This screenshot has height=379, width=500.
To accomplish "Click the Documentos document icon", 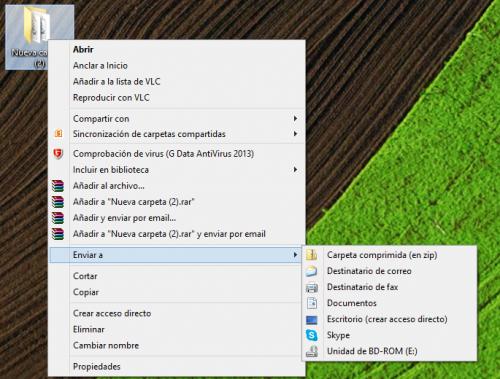I will (x=312, y=303).
